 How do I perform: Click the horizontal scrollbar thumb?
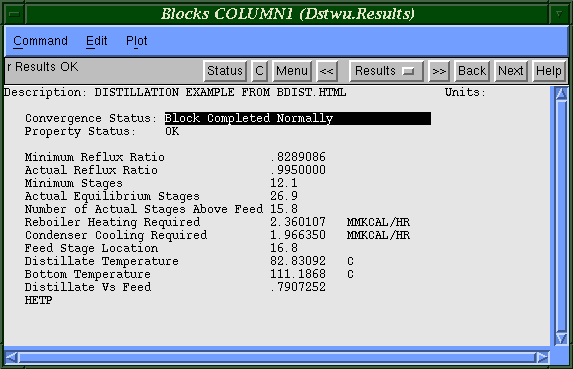[x=277, y=357]
